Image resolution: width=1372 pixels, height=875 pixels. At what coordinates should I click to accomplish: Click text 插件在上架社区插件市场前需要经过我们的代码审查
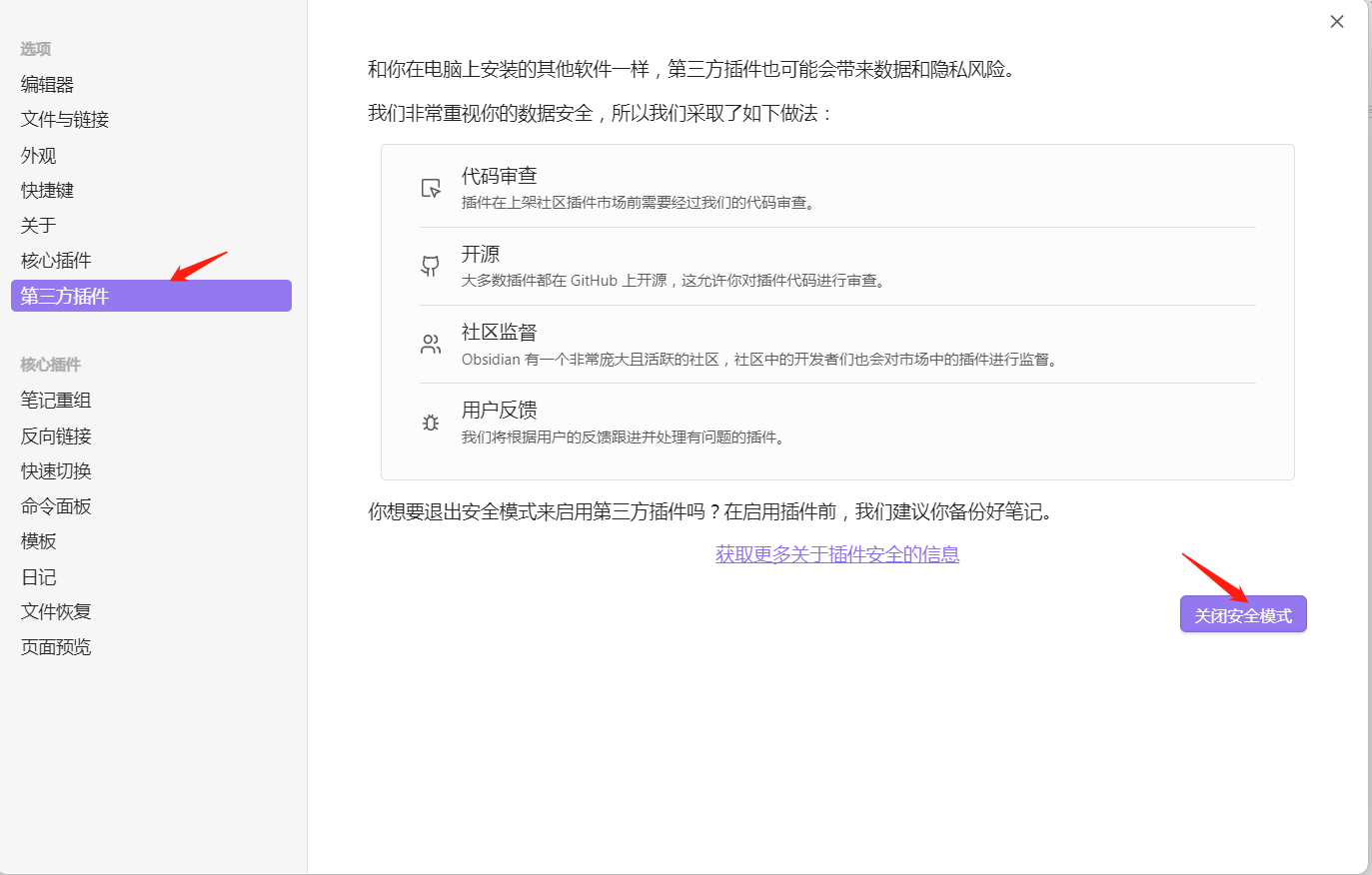tap(641, 203)
